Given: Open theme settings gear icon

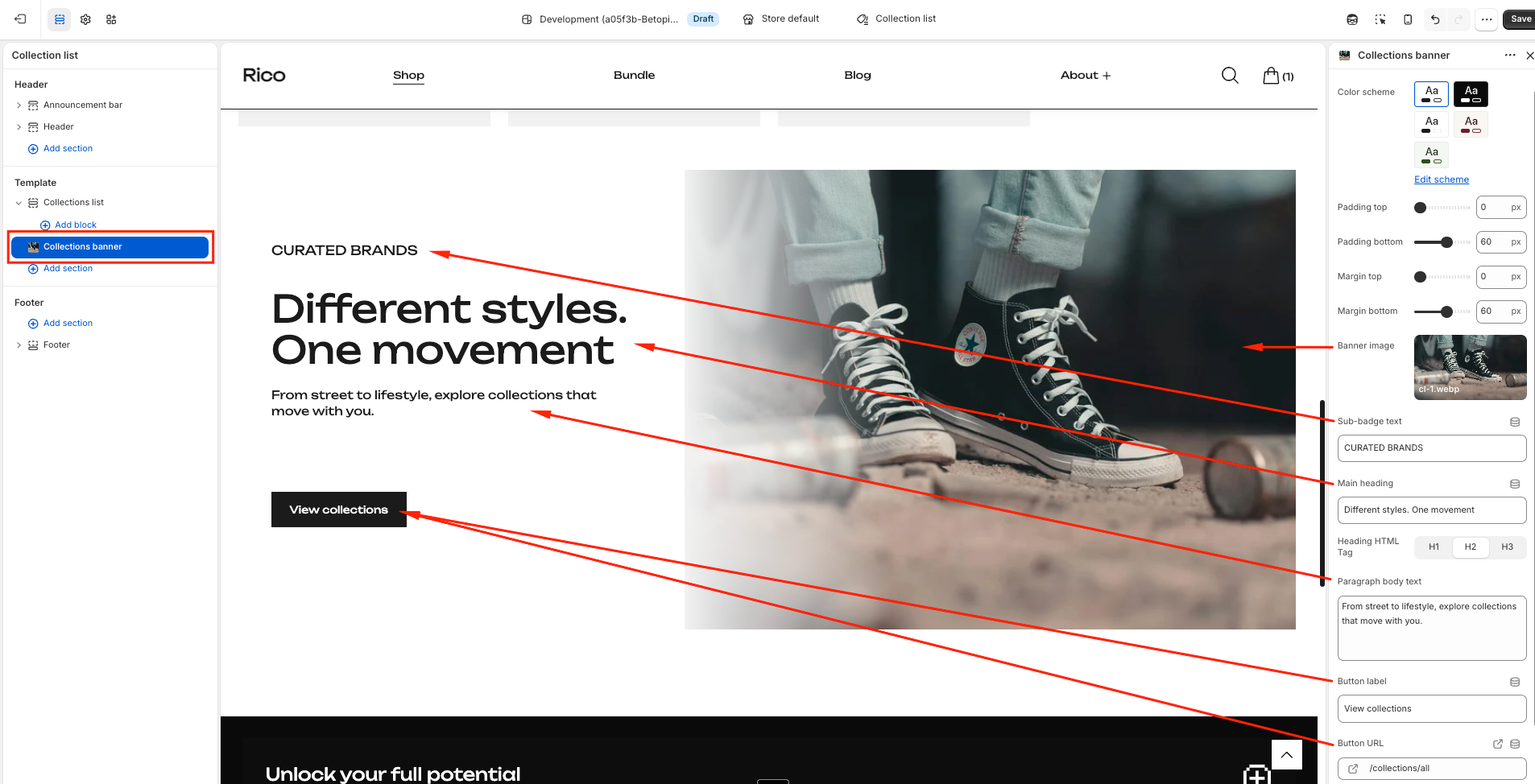Looking at the screenshot, I should (85, 19).
